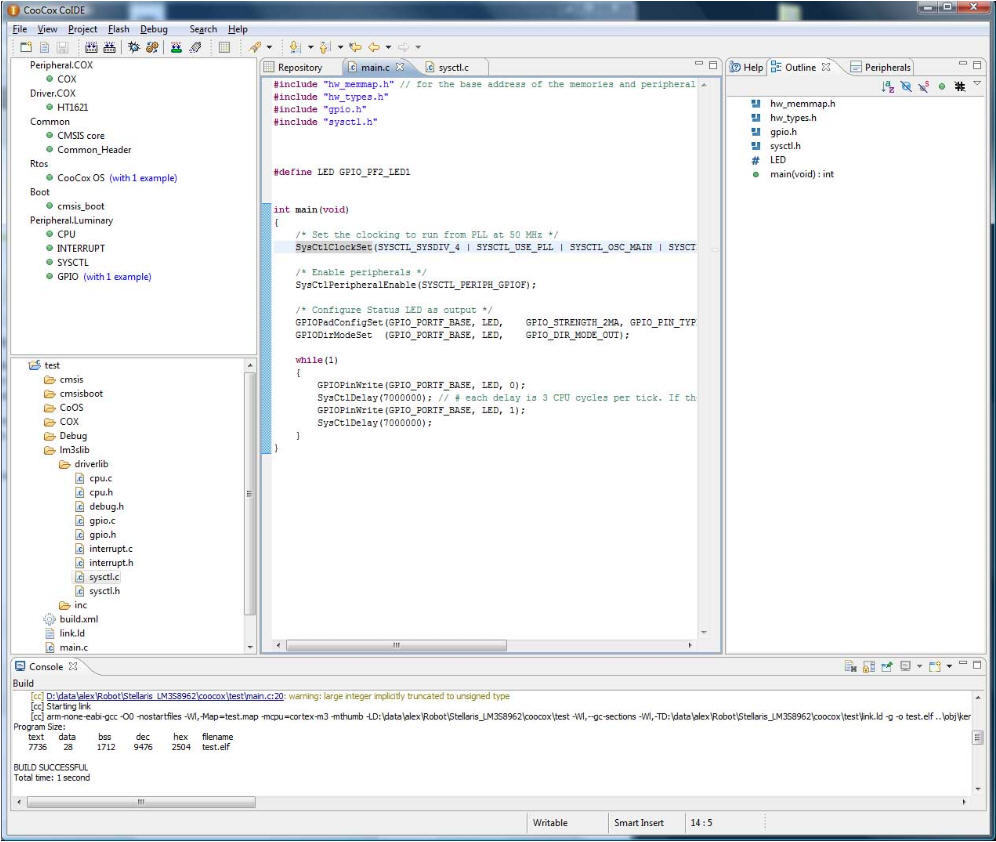Select build.xml in project tree
Image resolution: width=996 pixels, height=842 pixels.
71,619
